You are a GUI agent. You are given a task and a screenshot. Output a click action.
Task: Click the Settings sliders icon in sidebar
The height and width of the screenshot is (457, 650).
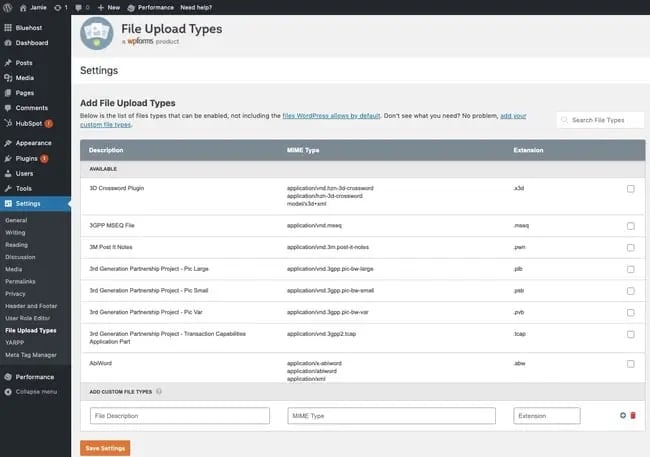8,204
